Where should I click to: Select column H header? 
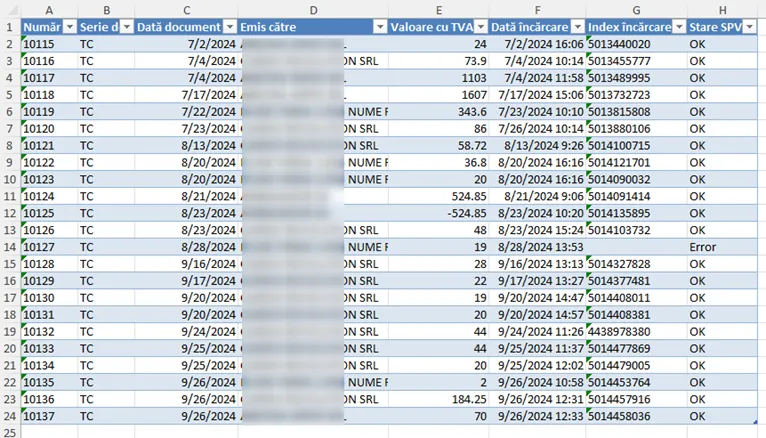(723, 10)
